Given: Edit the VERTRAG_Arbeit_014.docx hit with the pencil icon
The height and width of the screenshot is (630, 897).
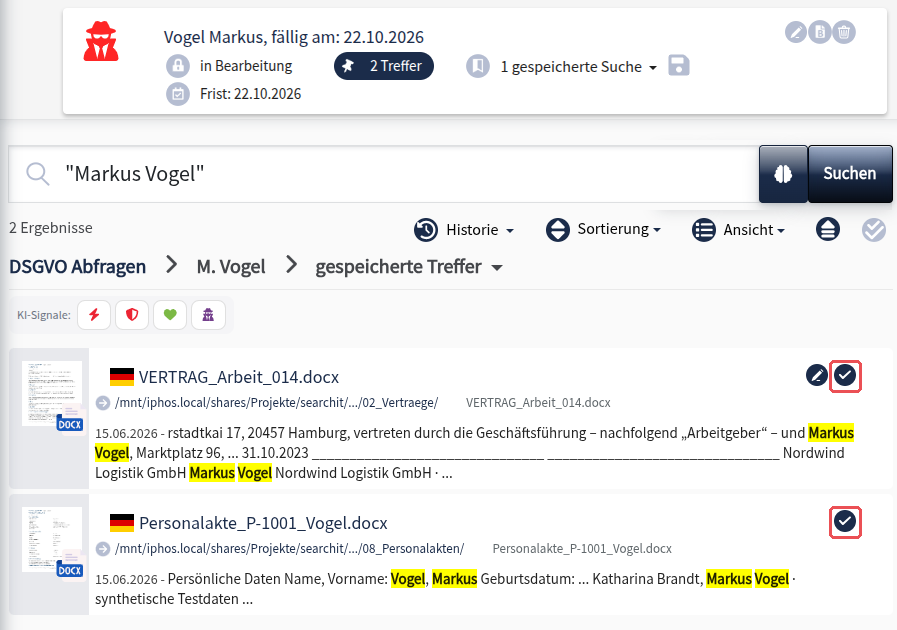Looking at the screenshot, I should coord(817,375).
